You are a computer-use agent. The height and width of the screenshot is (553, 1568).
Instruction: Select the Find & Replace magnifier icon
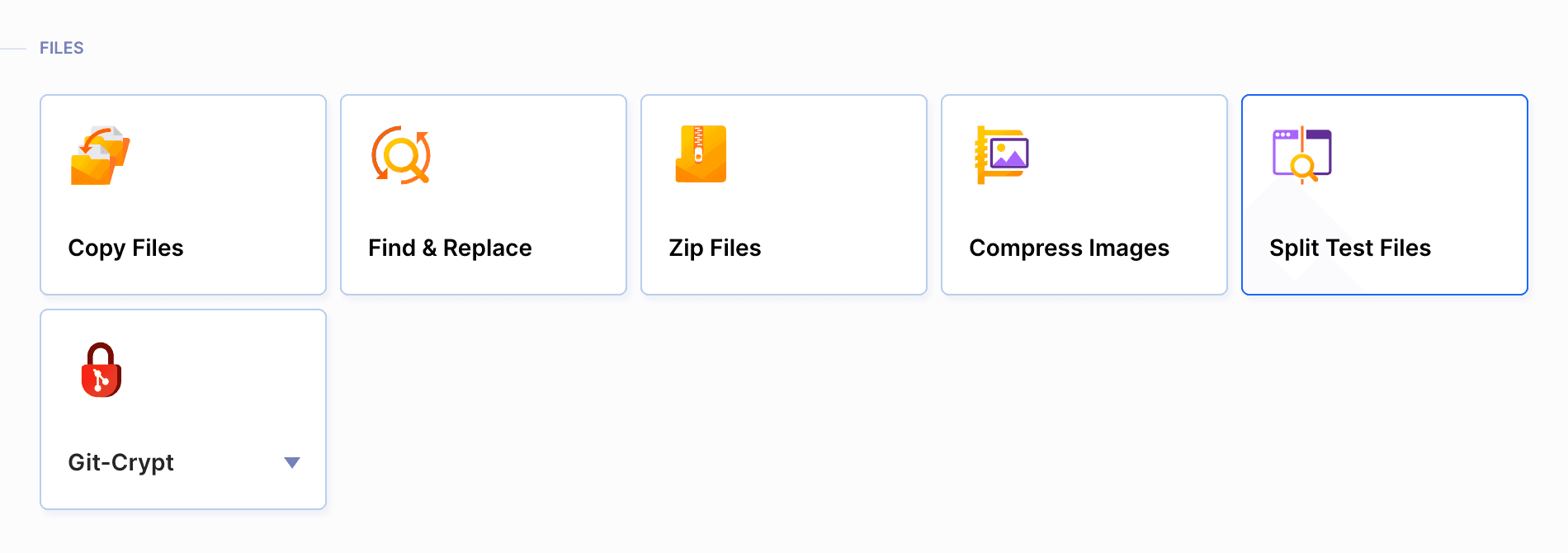pyautogui.click(x=399, y=154)
